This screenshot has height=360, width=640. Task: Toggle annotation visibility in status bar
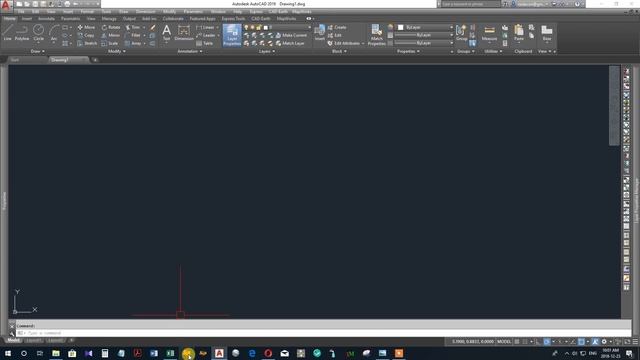(x=596, y=342)
